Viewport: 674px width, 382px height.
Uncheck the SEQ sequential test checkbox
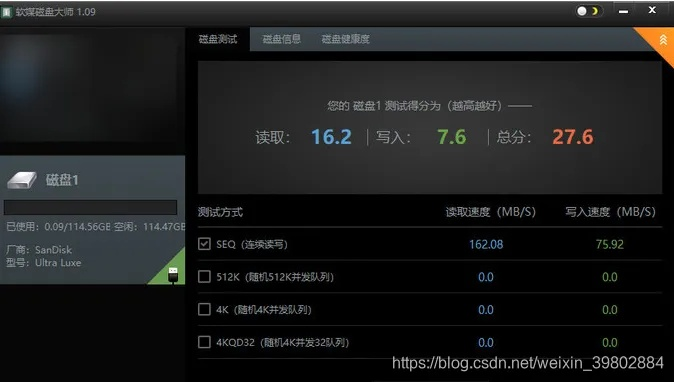[204, 244]
